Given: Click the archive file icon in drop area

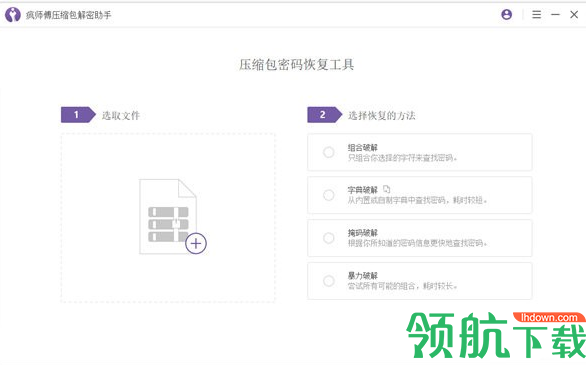Looking at the screenshot, I should pyautogui.click(x=168, y=217).
